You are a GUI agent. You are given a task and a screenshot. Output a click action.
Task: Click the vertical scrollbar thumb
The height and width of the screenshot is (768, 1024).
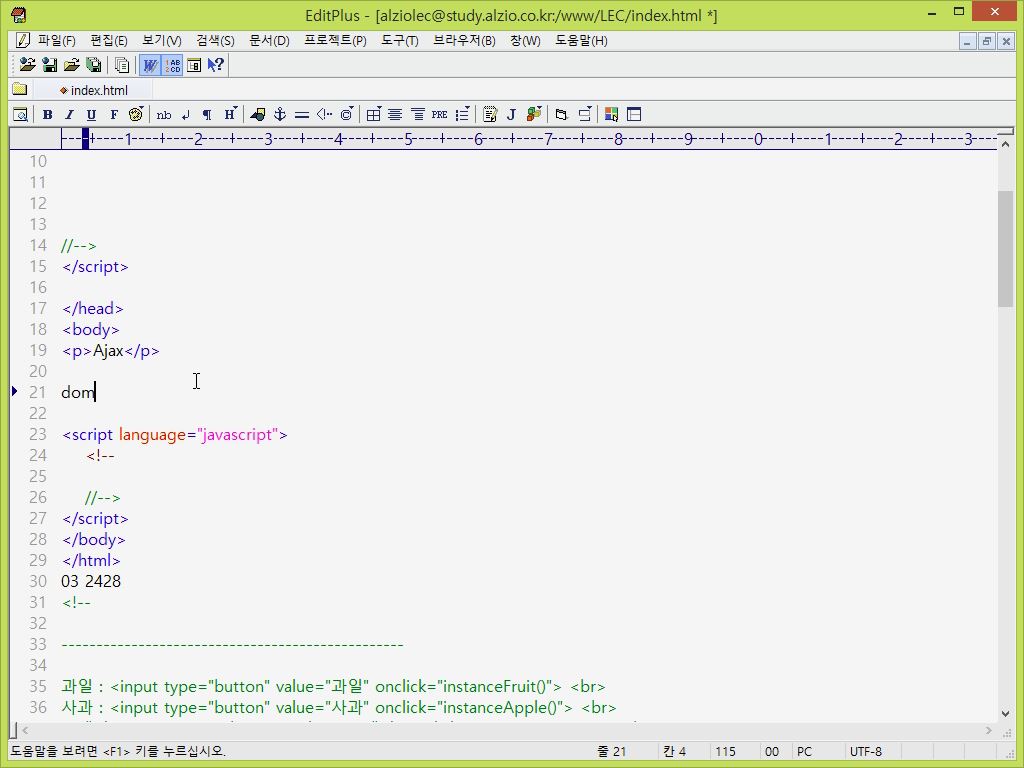pos(1005,248)
